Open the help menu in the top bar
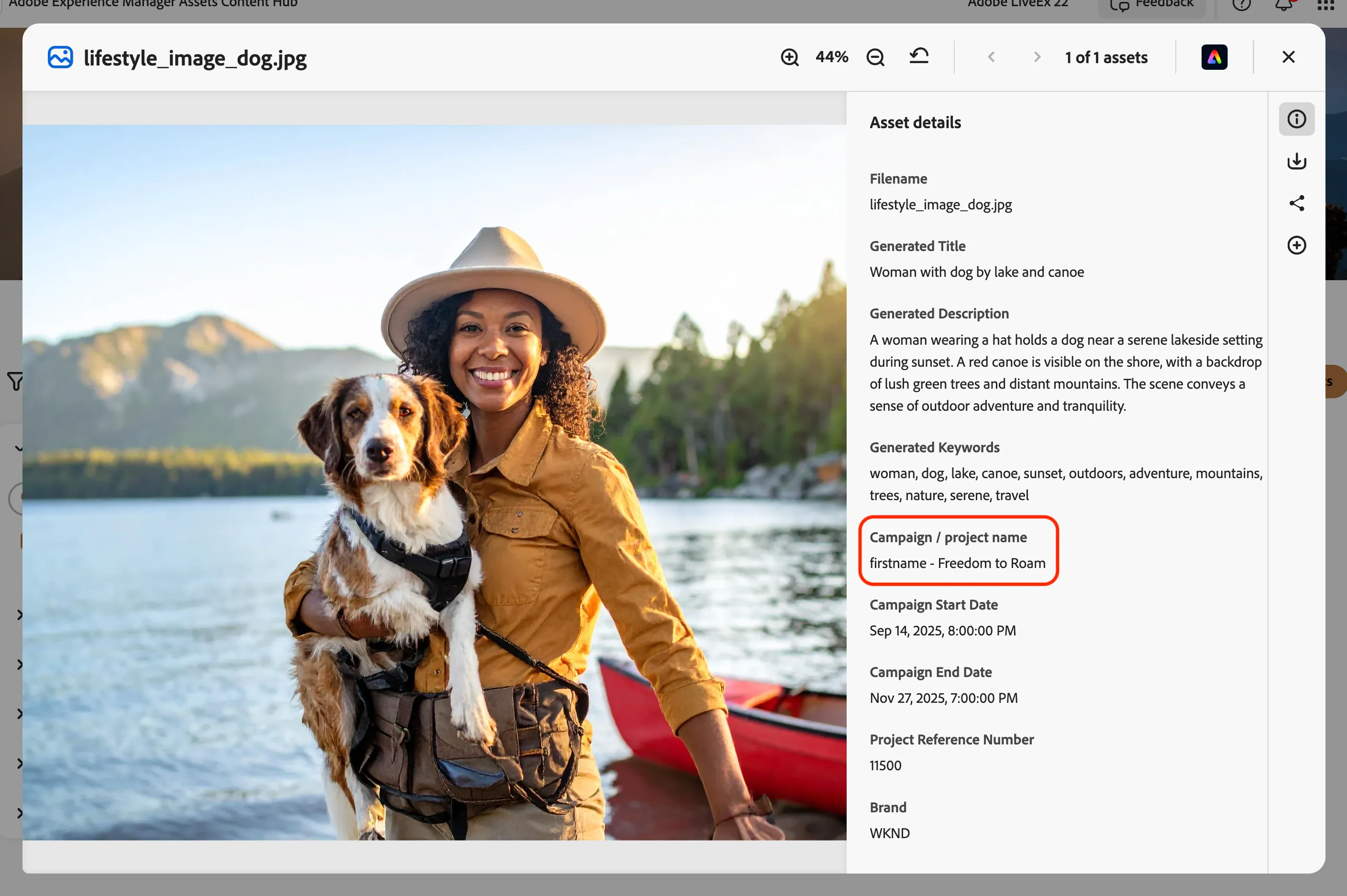Screen dimensions: 1347x896 tap(1242, 5)
